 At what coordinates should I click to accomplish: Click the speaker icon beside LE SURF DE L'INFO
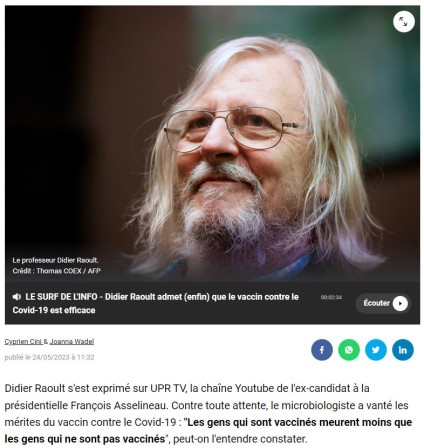pos(17,297)
